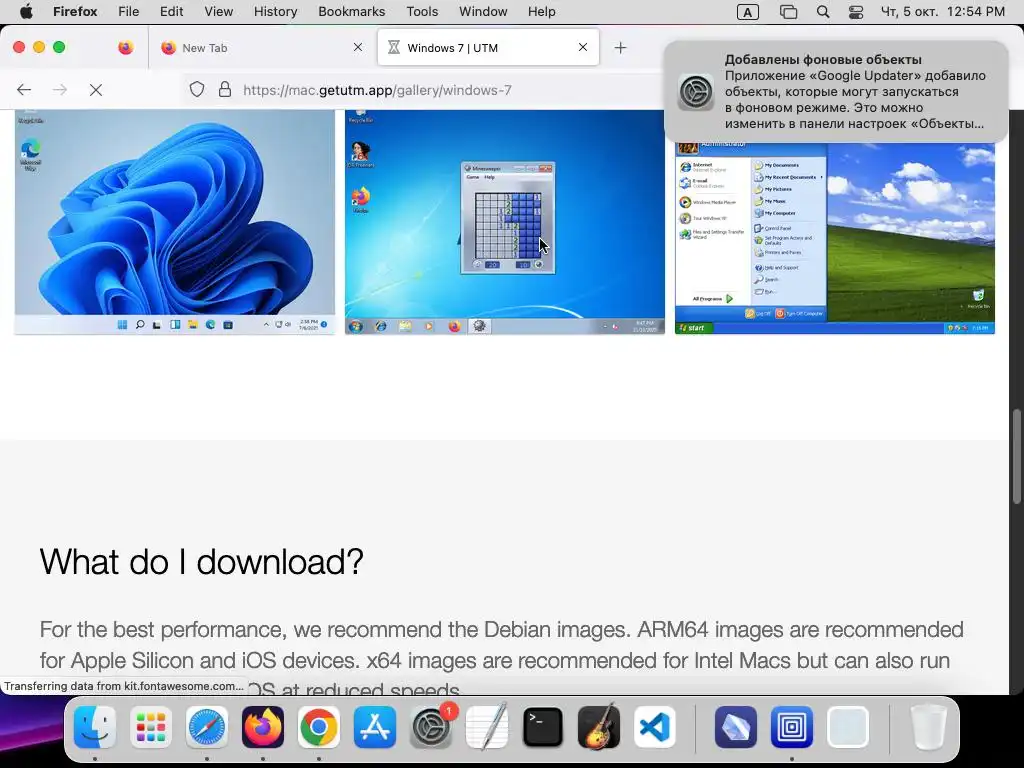Open Launchpad from the Dock

pyautogui.click(x=151, y=727)
